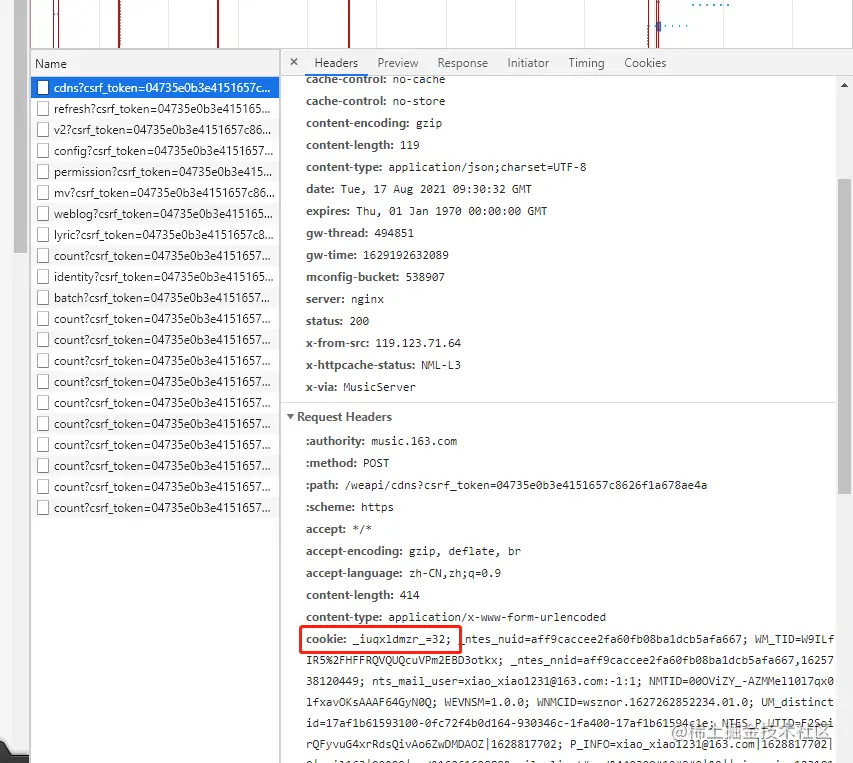Select the lyric?csrf_token request
Viewport: 853px width, 763px height.
point(155,235)
